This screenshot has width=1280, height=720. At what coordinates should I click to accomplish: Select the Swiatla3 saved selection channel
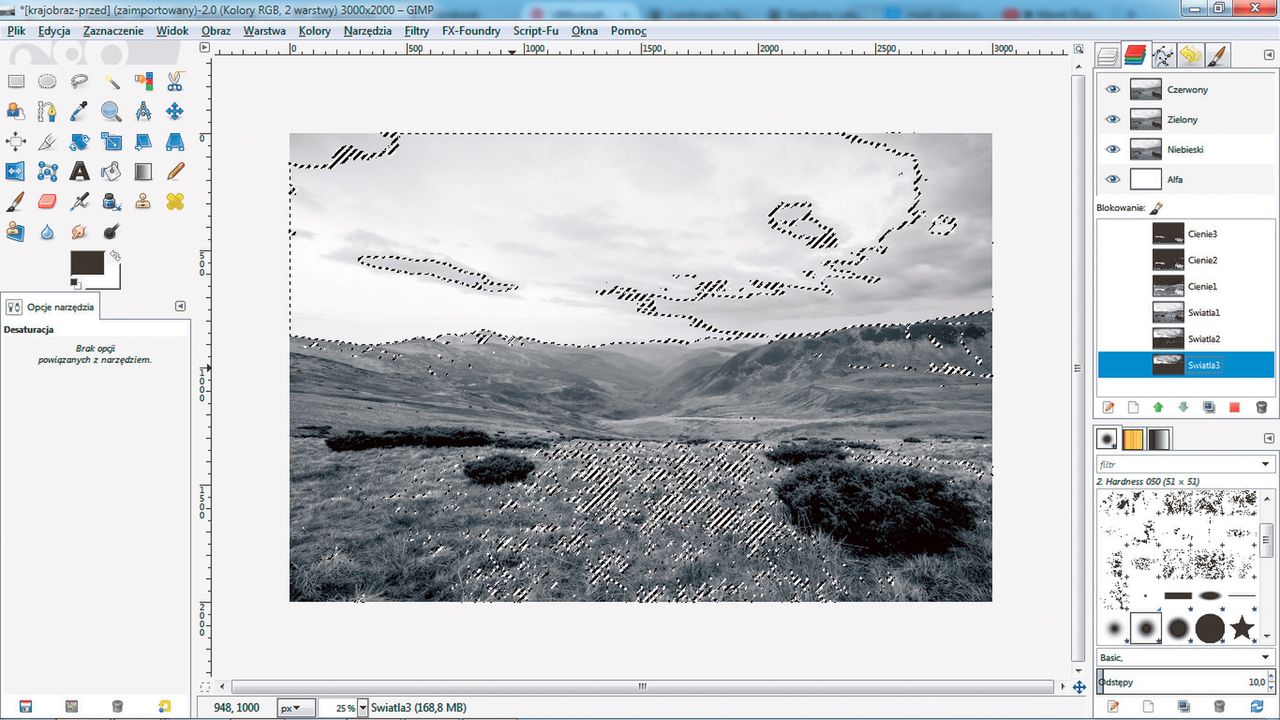[x=1186, y=365]
